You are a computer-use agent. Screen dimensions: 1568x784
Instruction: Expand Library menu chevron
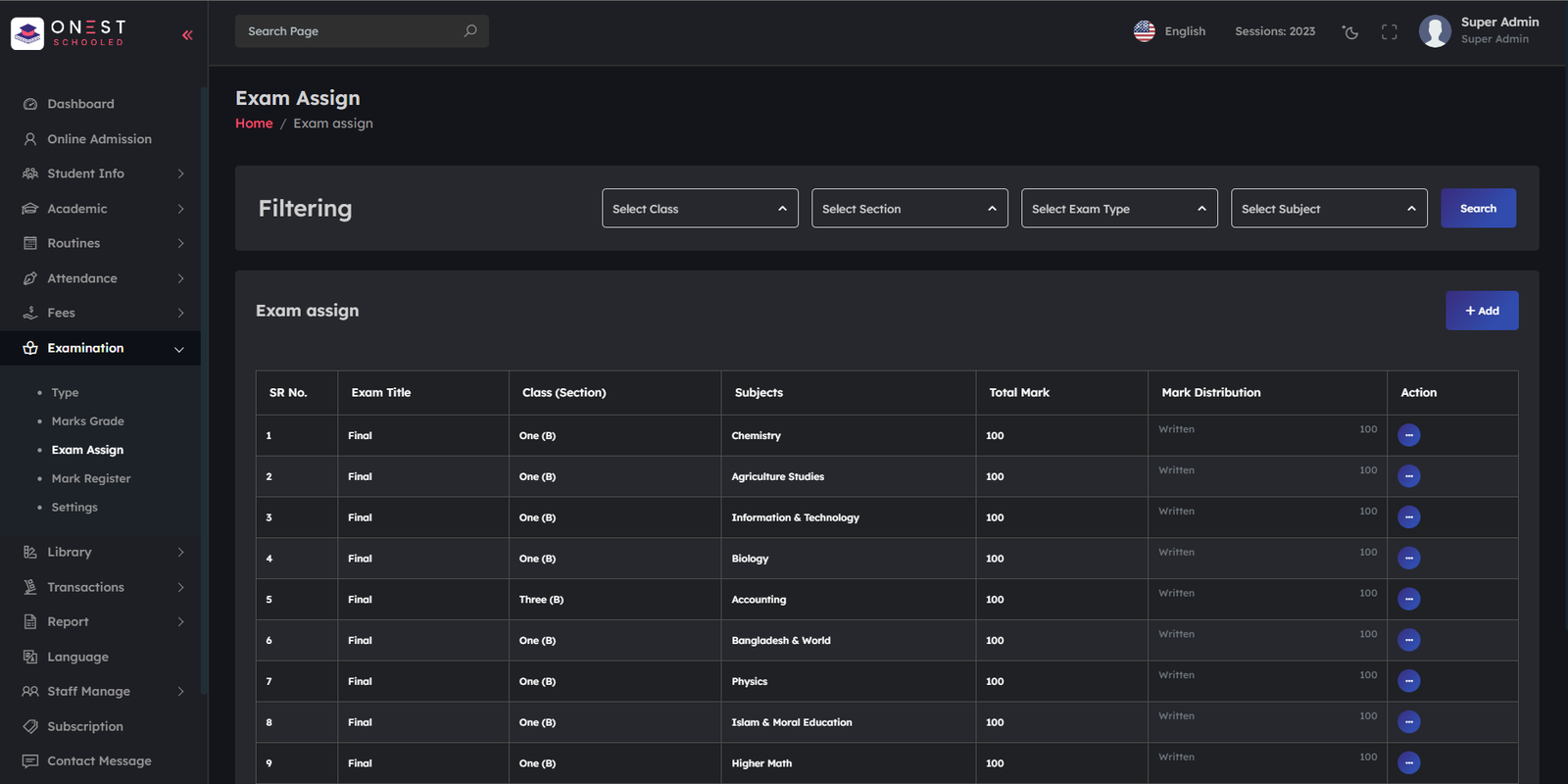(x=180, y=552)
